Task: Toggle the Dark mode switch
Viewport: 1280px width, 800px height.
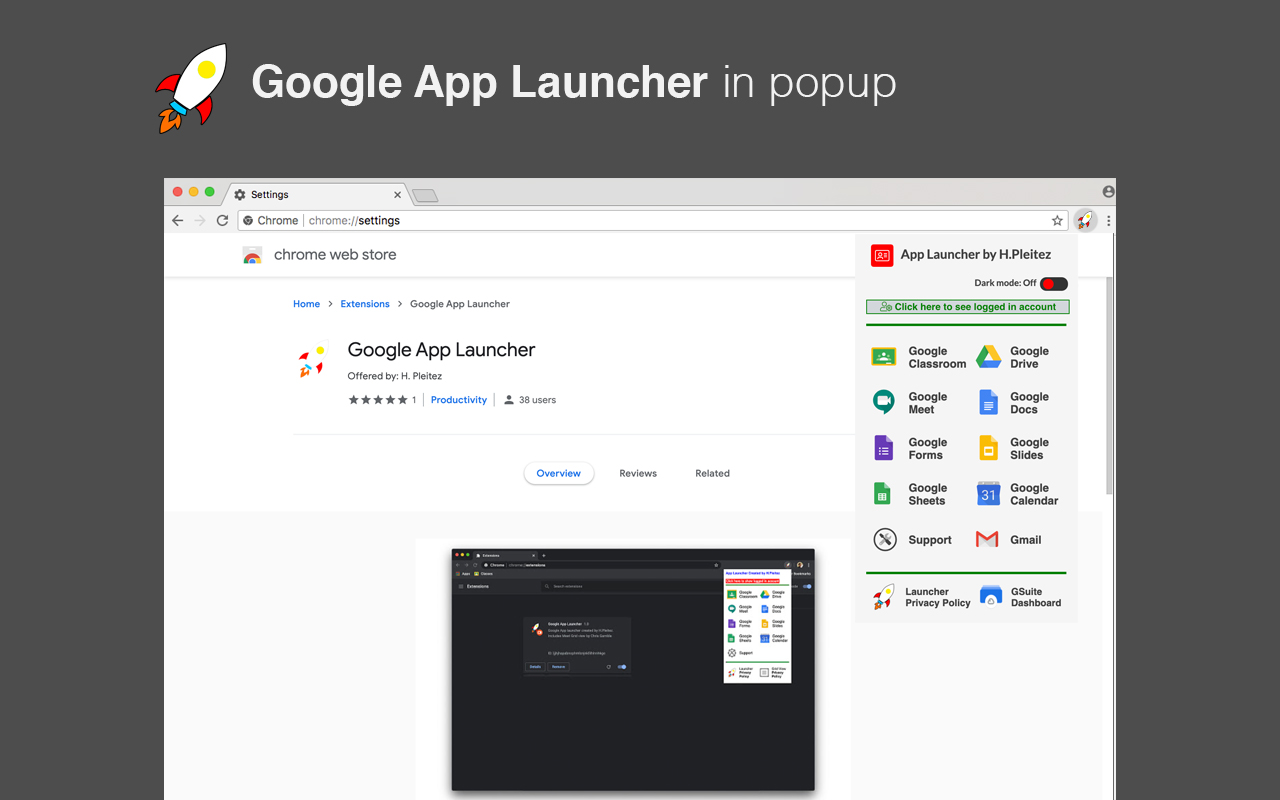Action: 1054,284
